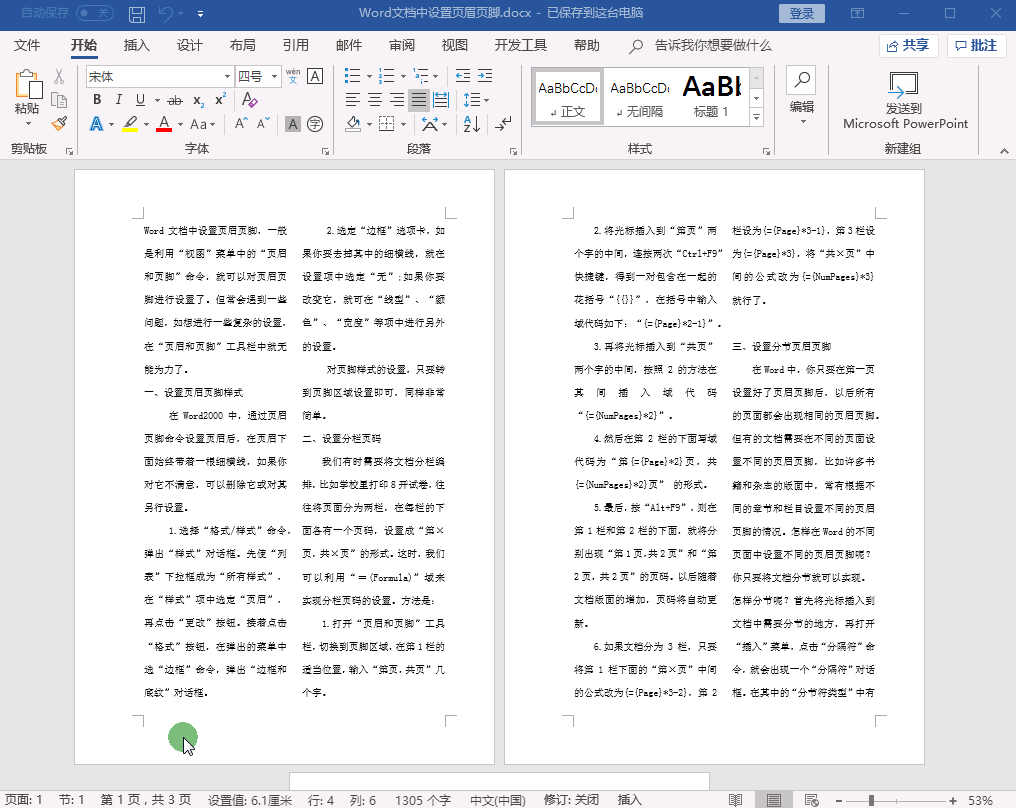Click the sort A-Z icon
The width and height of the screenshot is (1016, 808).
[473, 124]
